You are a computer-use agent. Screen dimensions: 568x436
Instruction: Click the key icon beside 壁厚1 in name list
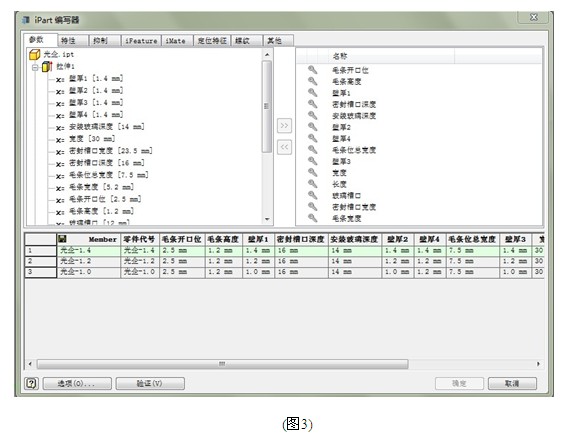312,93
